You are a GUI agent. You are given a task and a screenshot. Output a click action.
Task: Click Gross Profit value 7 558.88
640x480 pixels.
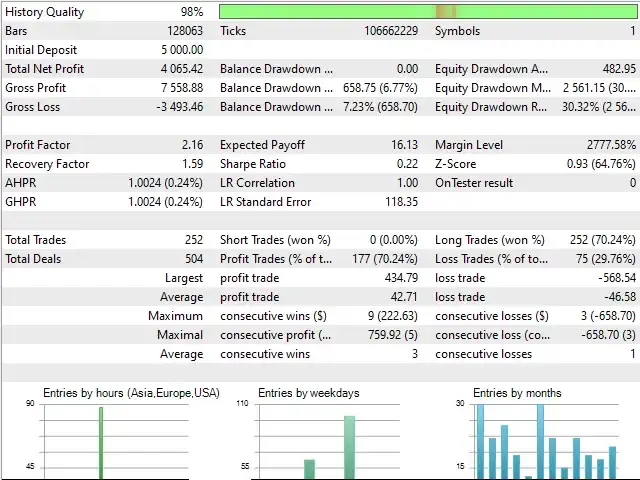click(182, 88)
